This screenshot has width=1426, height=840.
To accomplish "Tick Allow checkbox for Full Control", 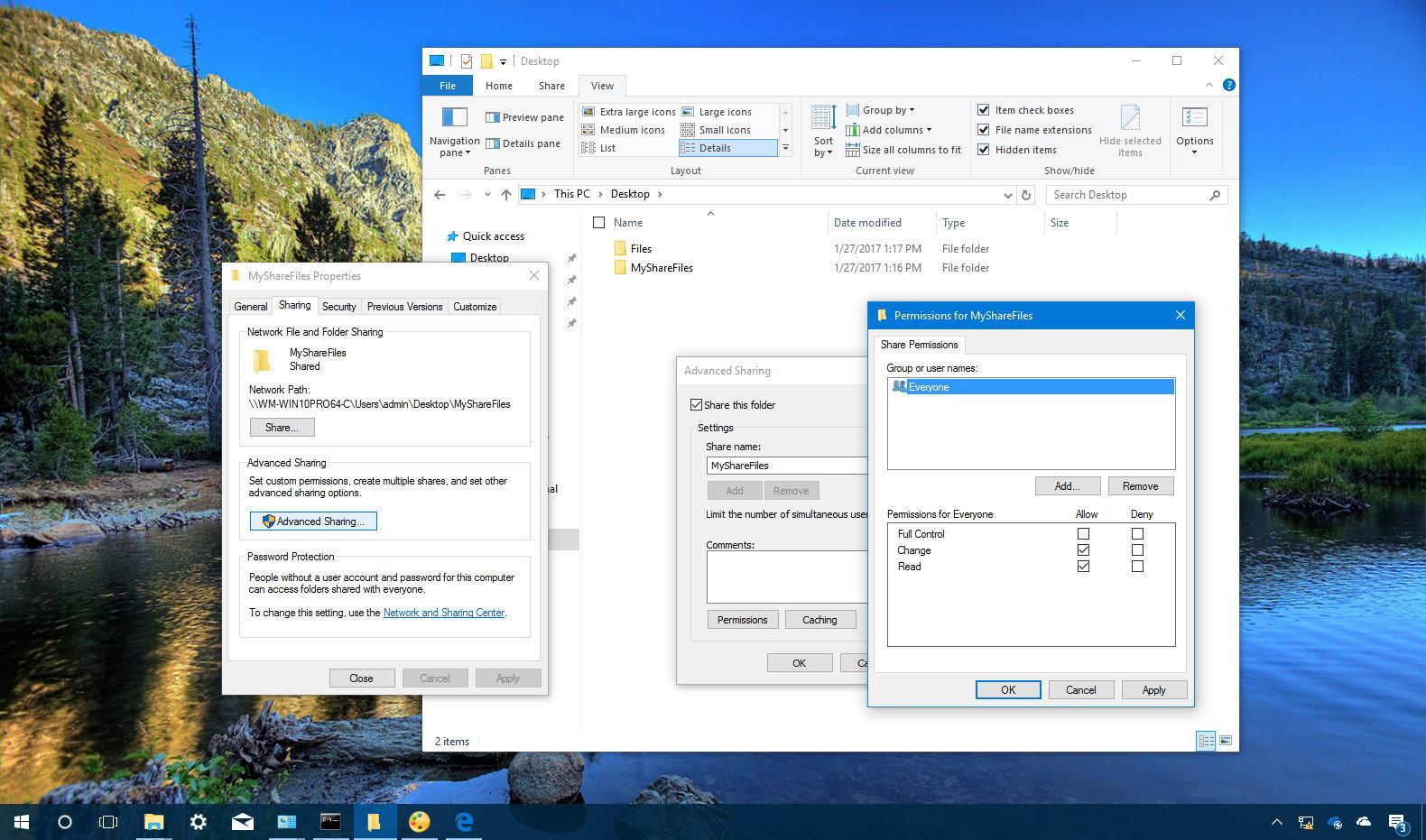I will pos(1083,534).
